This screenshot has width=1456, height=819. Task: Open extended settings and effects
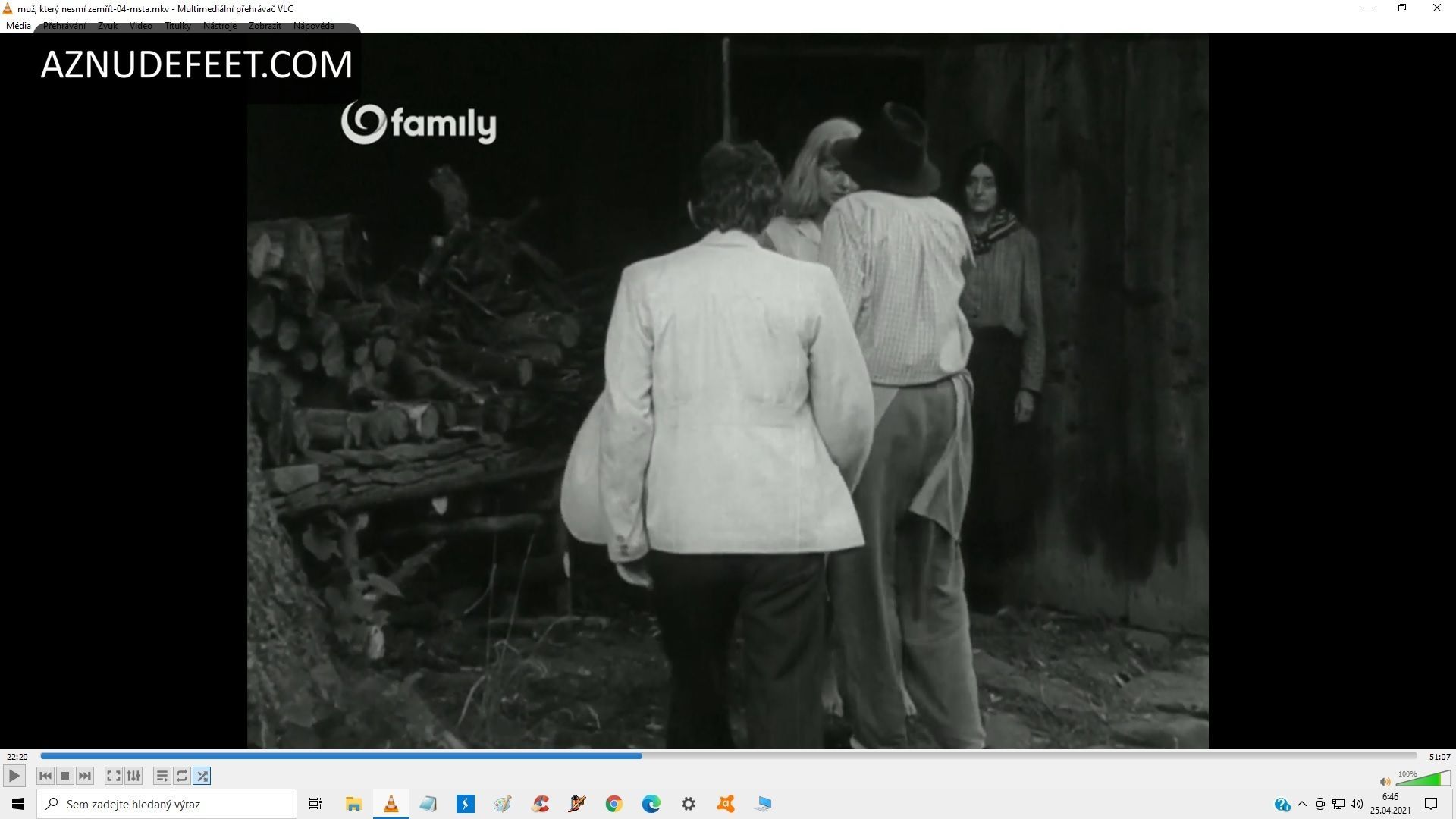click(x=133, y=776)
